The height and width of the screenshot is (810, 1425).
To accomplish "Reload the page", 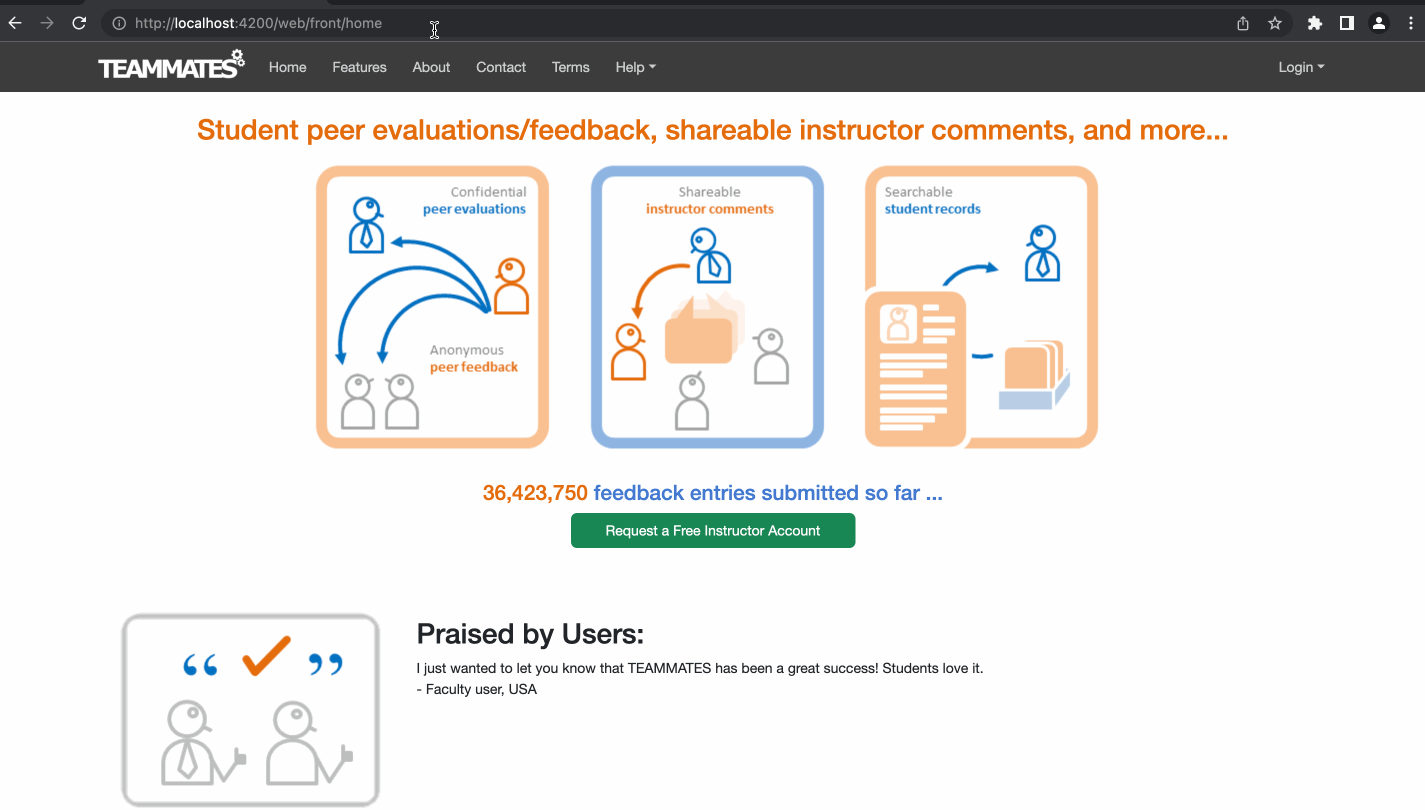I will coord(79,22).
